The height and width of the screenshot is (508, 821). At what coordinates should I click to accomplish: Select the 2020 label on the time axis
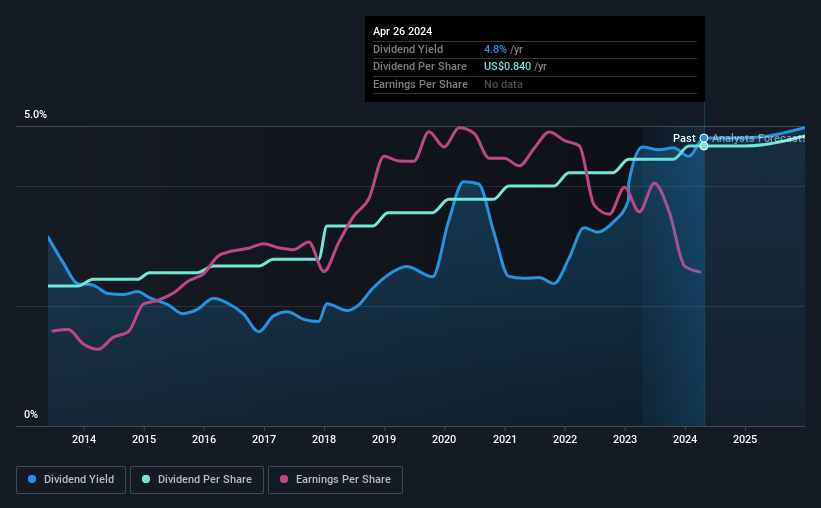[x=444, y=439]
